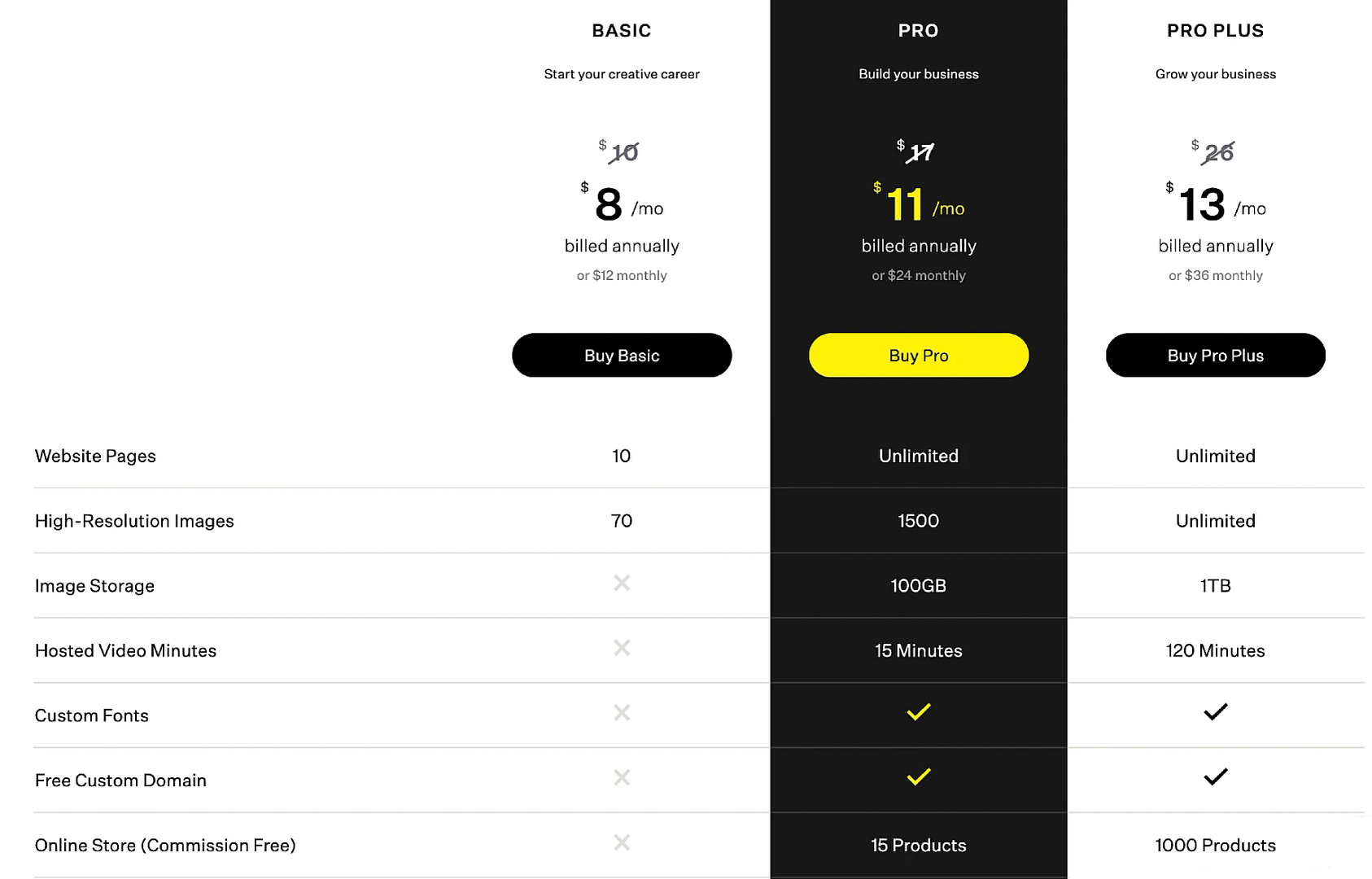Click the X icon for Basic Image Storage
Screen dimensions: 1372x879
(x=622, y=583)
